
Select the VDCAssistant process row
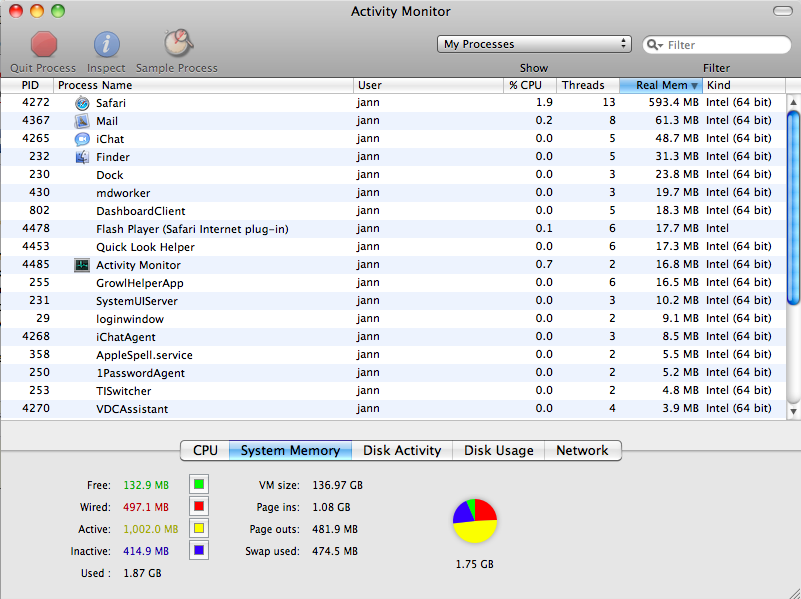393,409
